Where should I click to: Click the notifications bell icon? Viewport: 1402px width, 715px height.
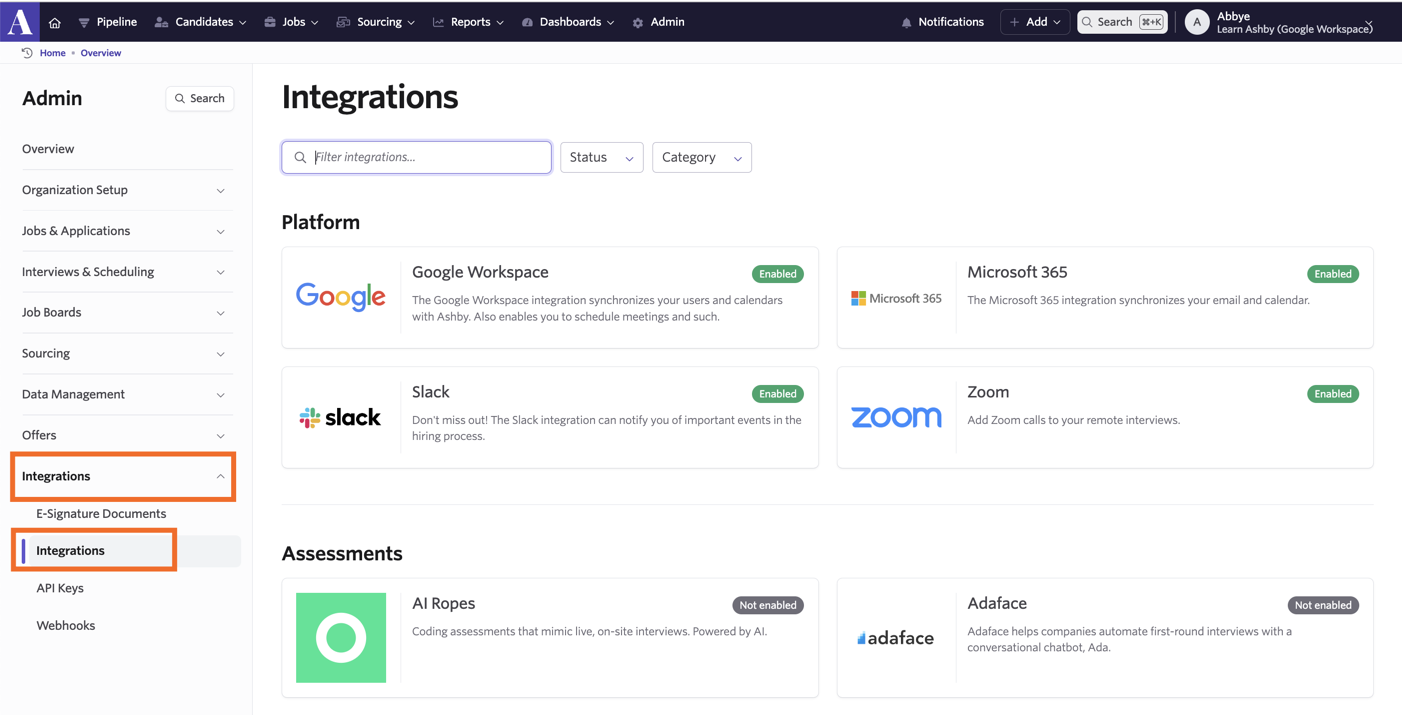click(906, 22)
